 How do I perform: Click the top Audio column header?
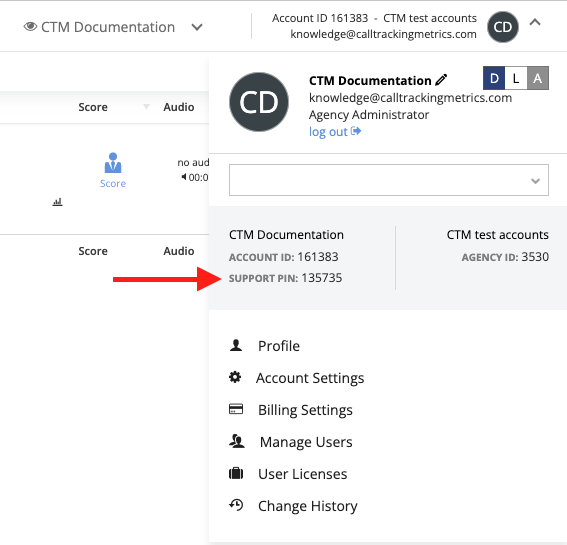coord(179,107)
